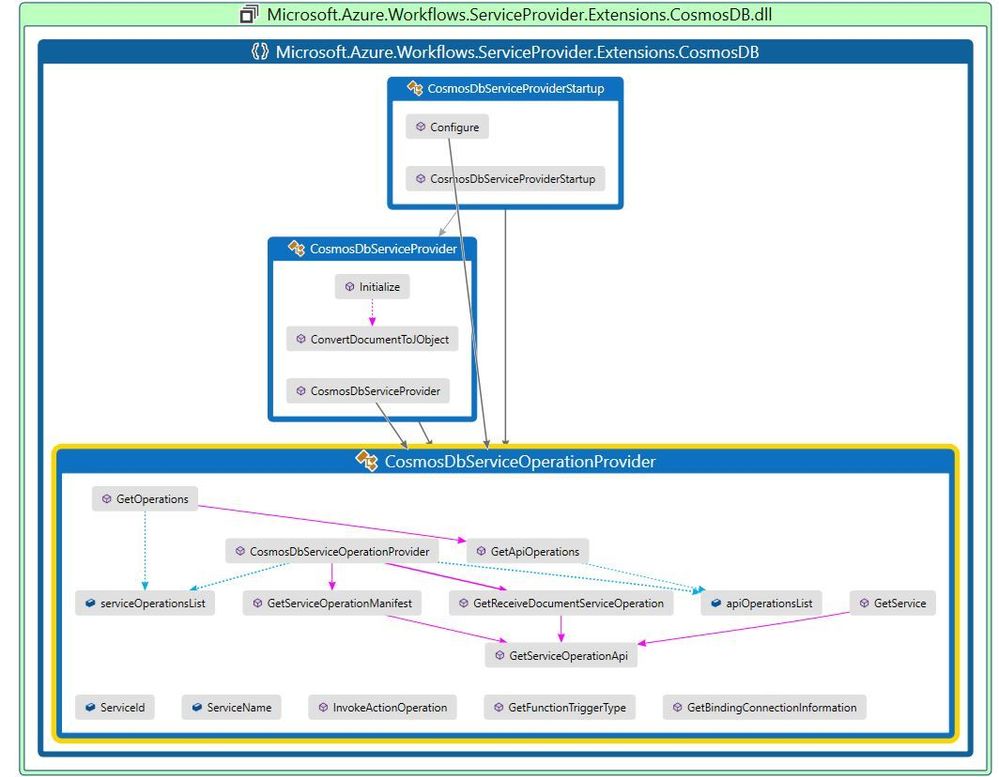
Task: Select the CosmosDbServiceProviderStartup constructor node
Action: pos(505,179)
